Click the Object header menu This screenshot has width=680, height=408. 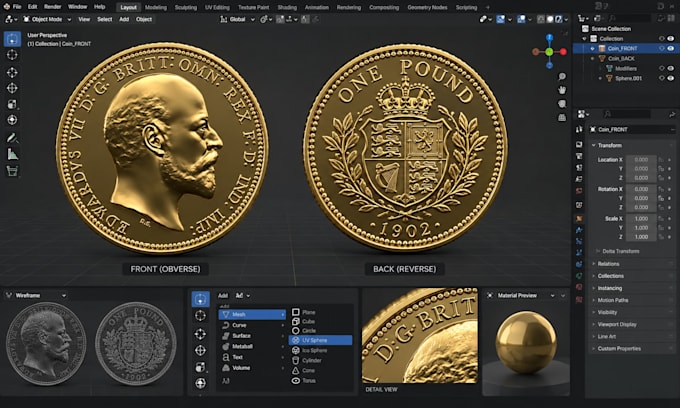(144, 19)
